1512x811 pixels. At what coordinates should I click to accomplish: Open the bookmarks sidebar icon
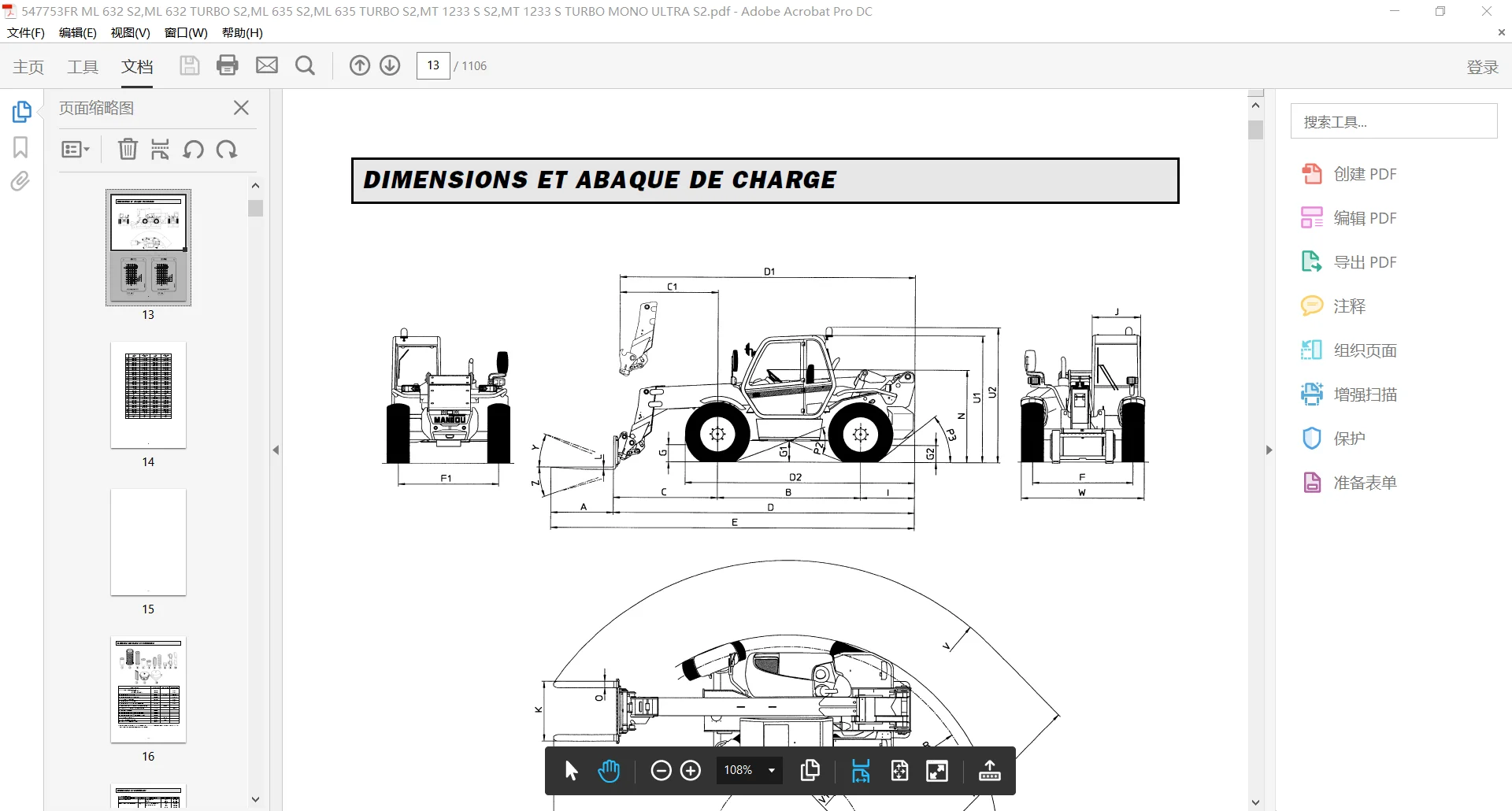point(20,147)
